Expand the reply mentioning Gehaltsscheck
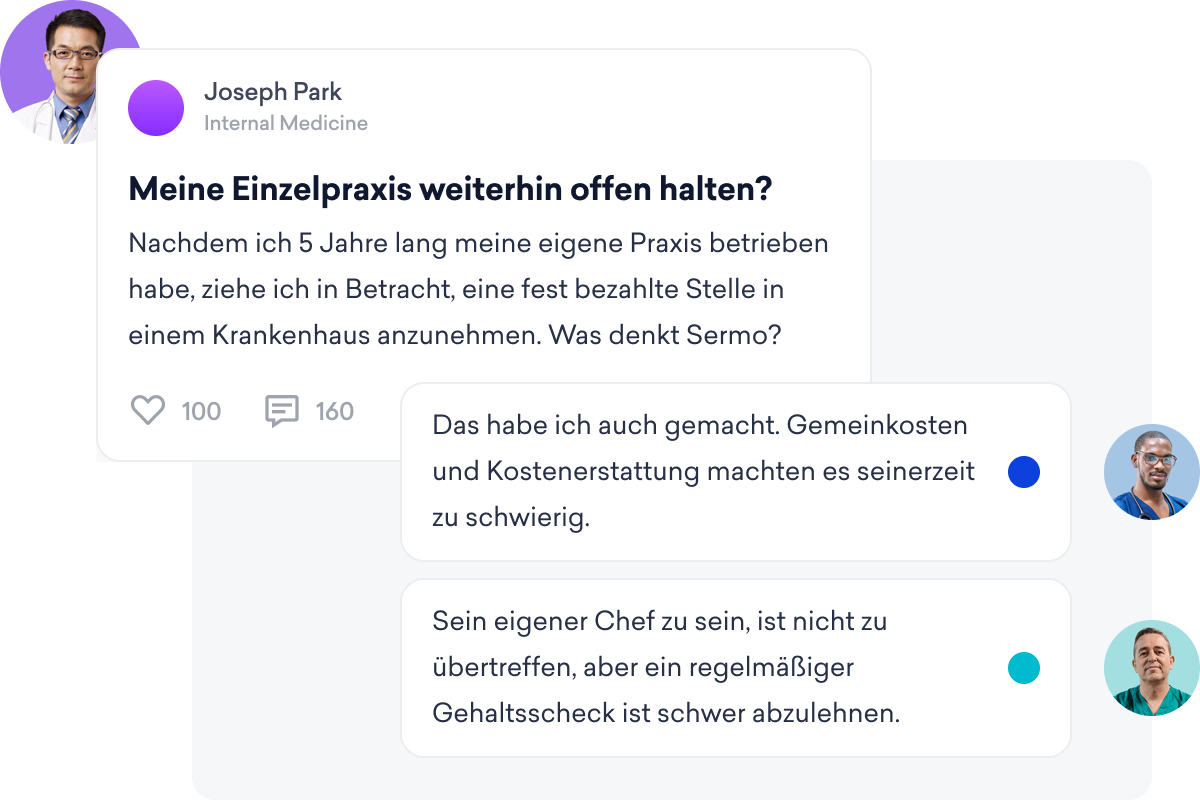1200x800 pixels. [700, 667]
